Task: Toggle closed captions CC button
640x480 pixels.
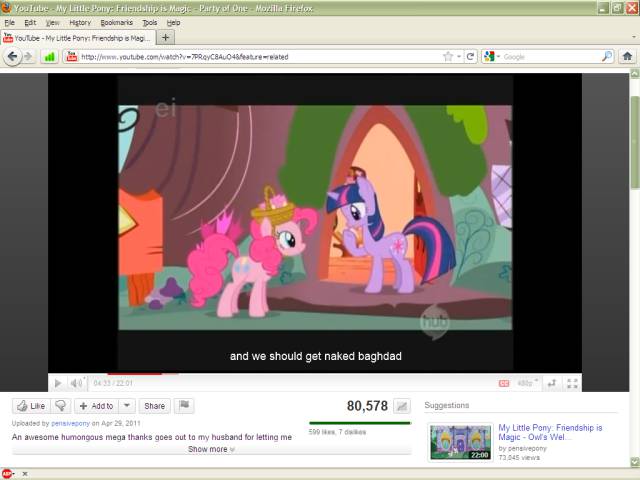Action: [504, 383]
